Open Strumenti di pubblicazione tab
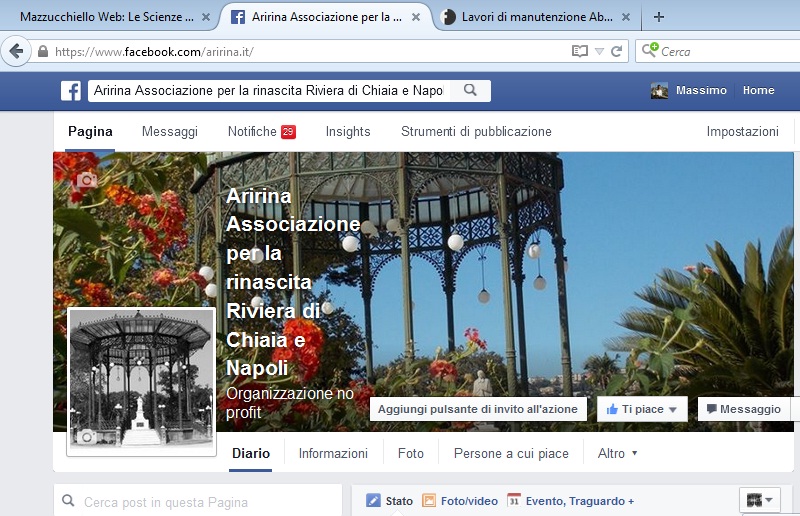 [x=476, y=132]
